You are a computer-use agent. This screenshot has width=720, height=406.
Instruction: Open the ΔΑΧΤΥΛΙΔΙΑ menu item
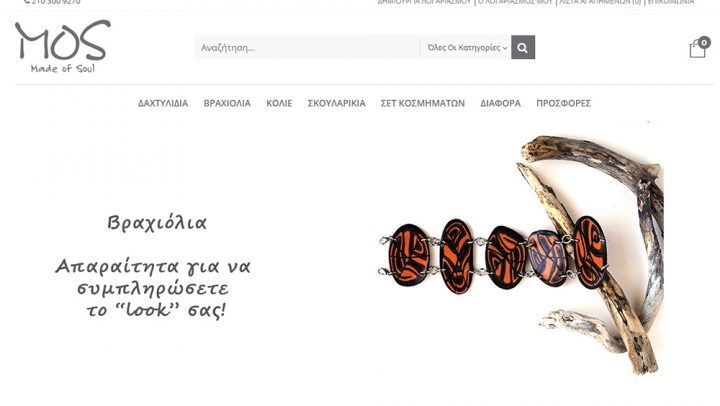click(x=163, y=103)
